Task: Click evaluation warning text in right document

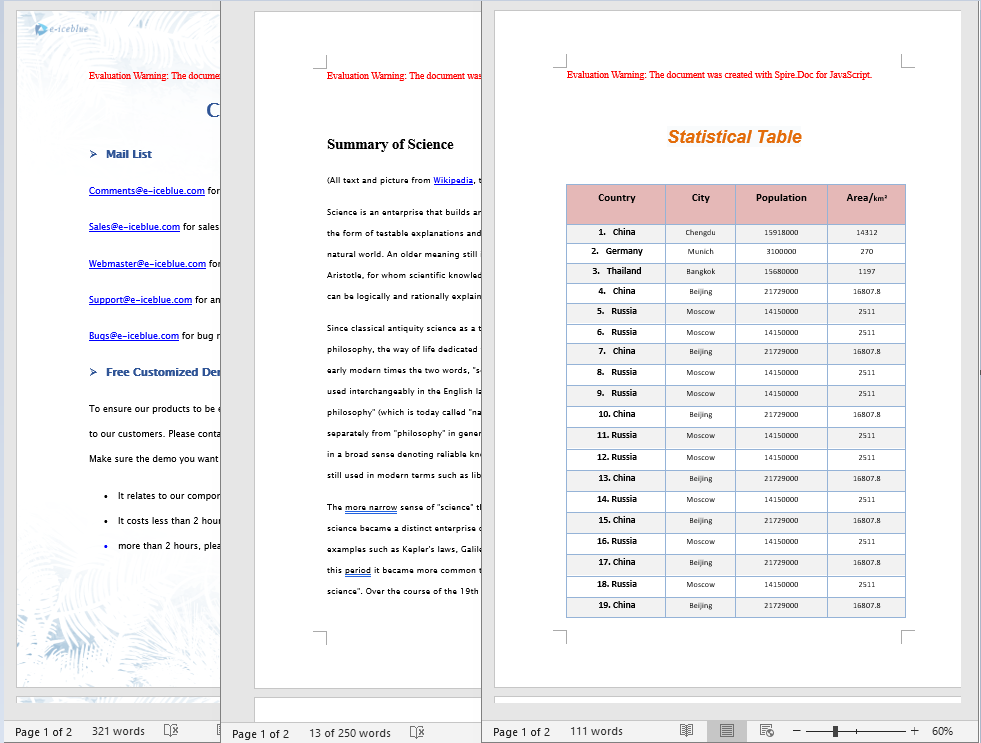Action: pyautogui.click(x=719, y=74)
